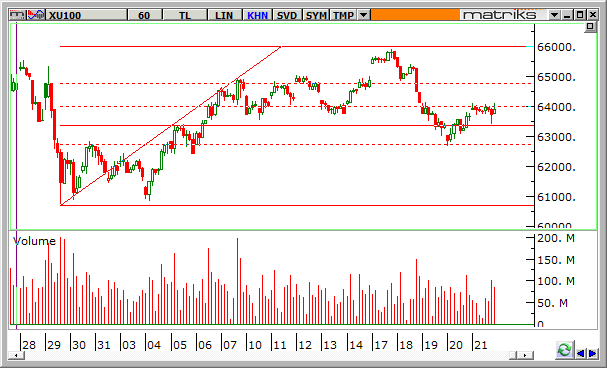Click the 200 M volume axis label
The width and height of the screenshot is (607, 368).
point(556,238)
